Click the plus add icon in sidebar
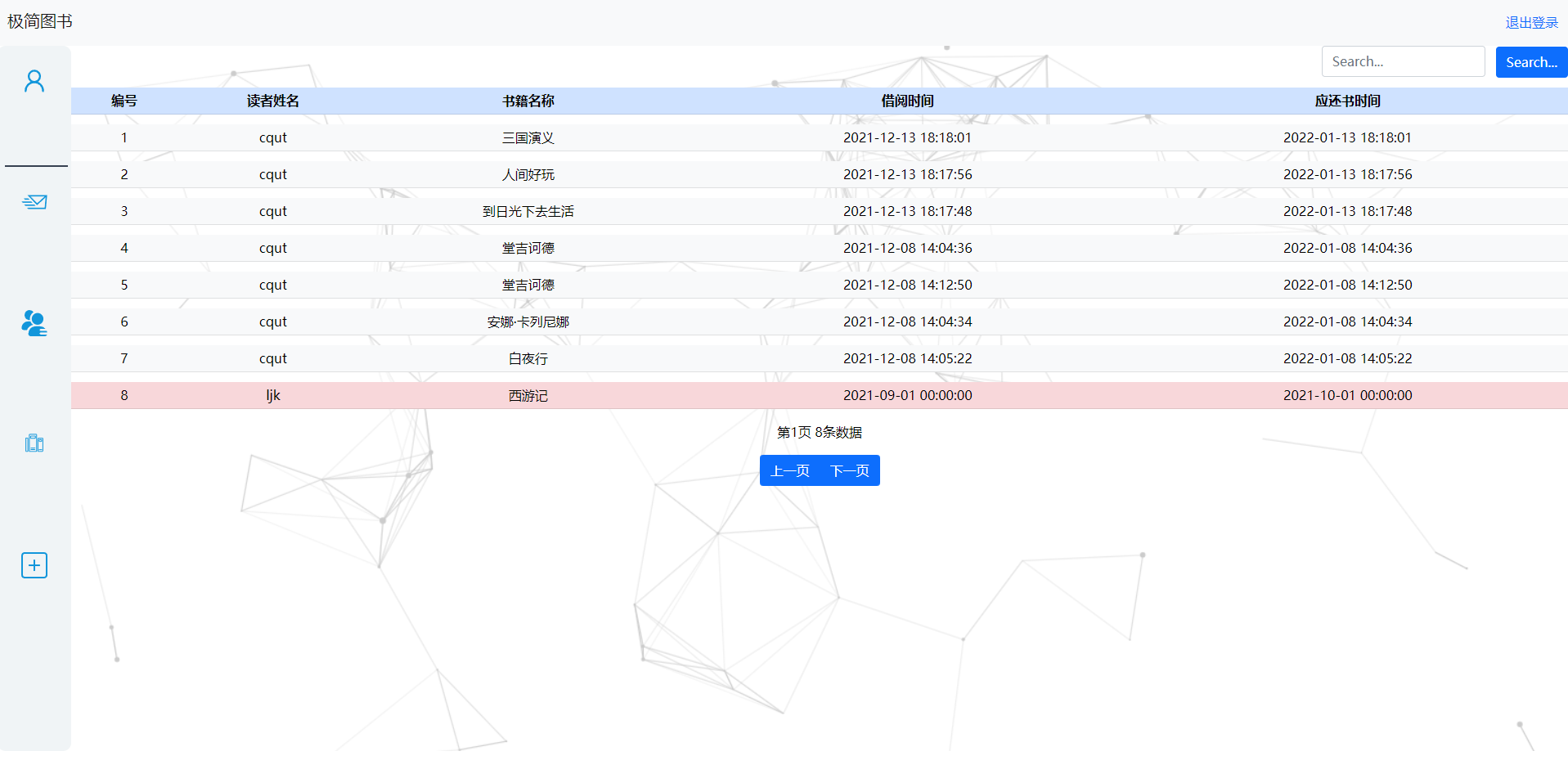The width and height of the screenshot is (1568, 760). (34, 565)
